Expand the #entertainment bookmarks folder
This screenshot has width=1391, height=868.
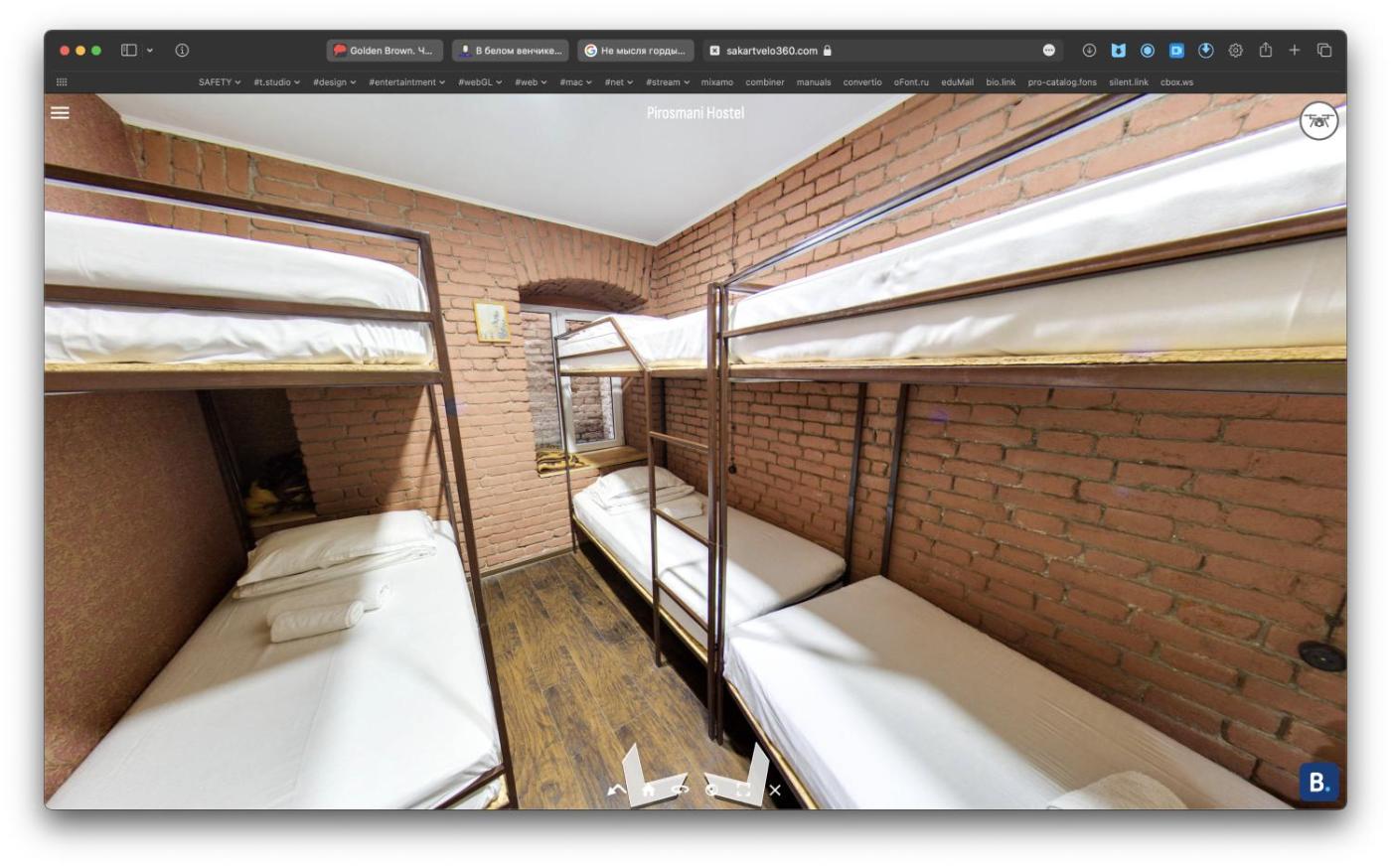pyautogui.click(x=406, y=82)
